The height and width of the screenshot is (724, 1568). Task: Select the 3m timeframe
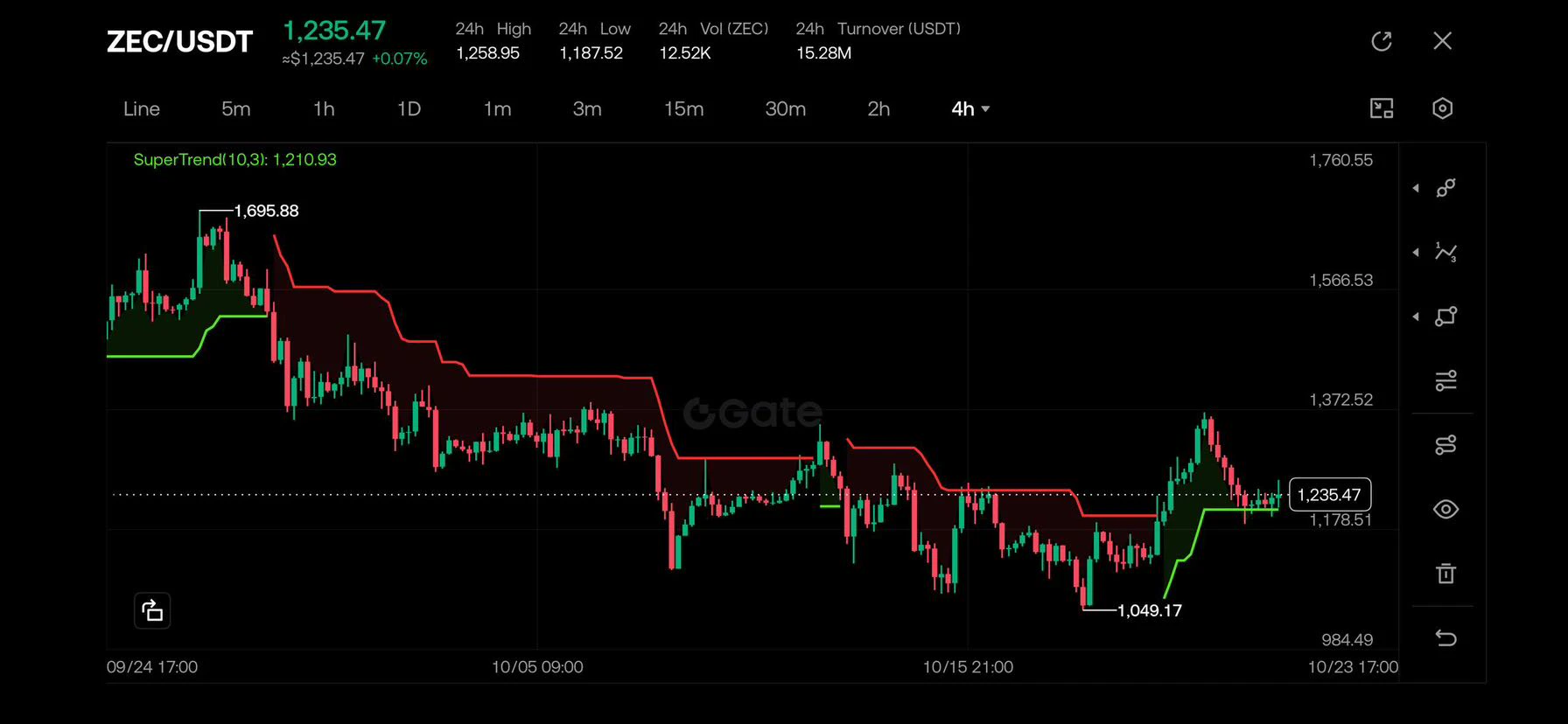587,108
